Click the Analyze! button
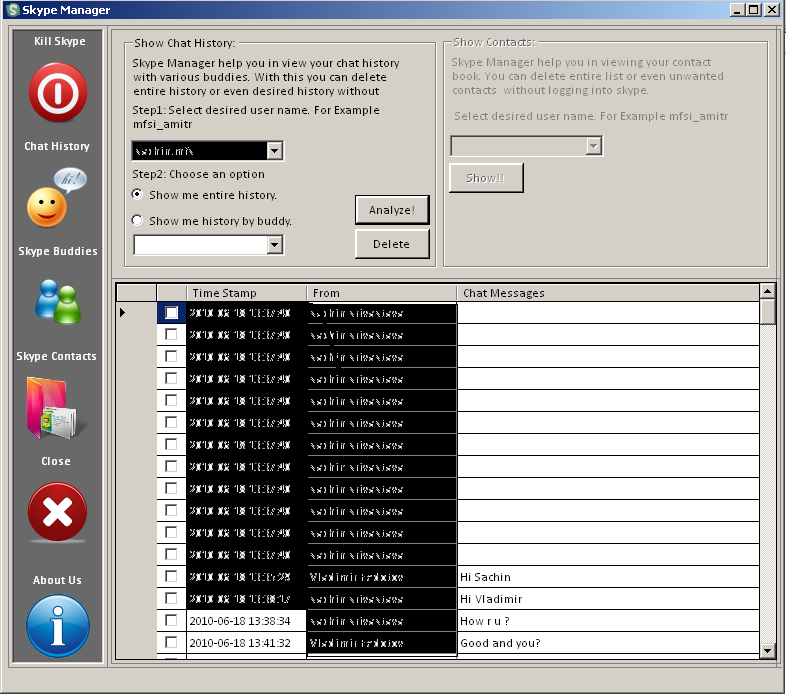 [392, 210]
